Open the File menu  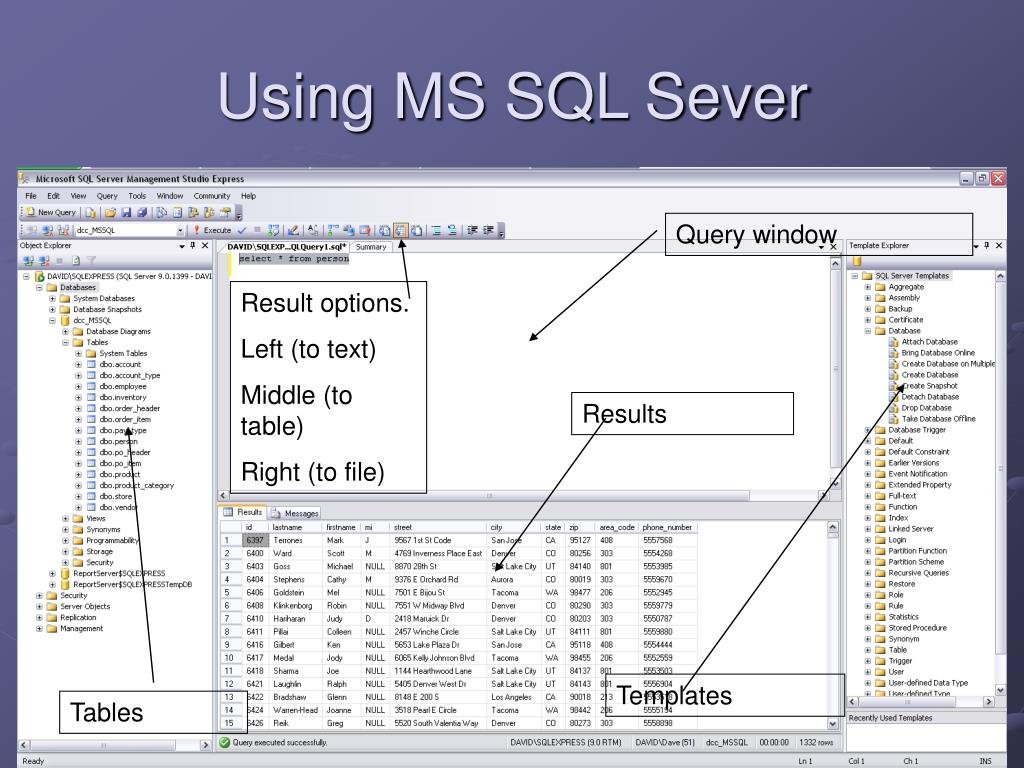click(31, 196)
